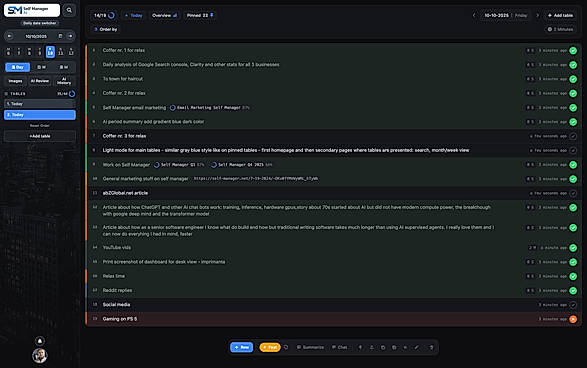This screenshot has width=587, height=368.
Task: Click the pin icon in the bottom toolbar
Action: click(360, 347)
